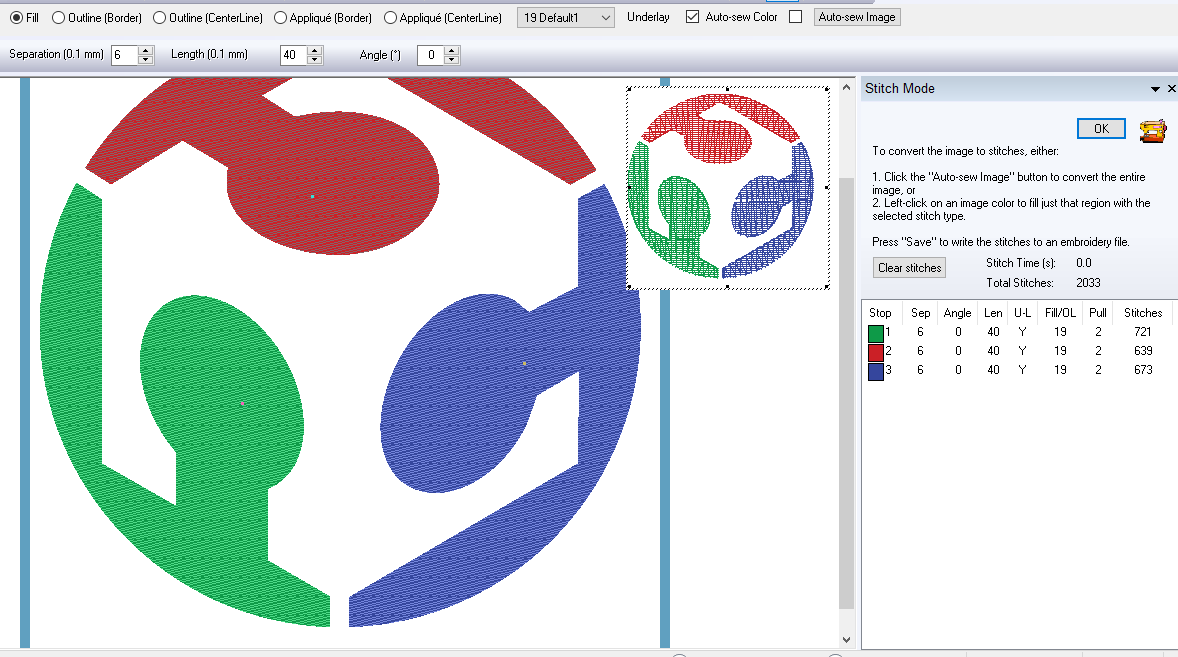This screenshot has height=657, width=1178.
Task: Click the Stop column header
Action: click(x=880, y=313)
